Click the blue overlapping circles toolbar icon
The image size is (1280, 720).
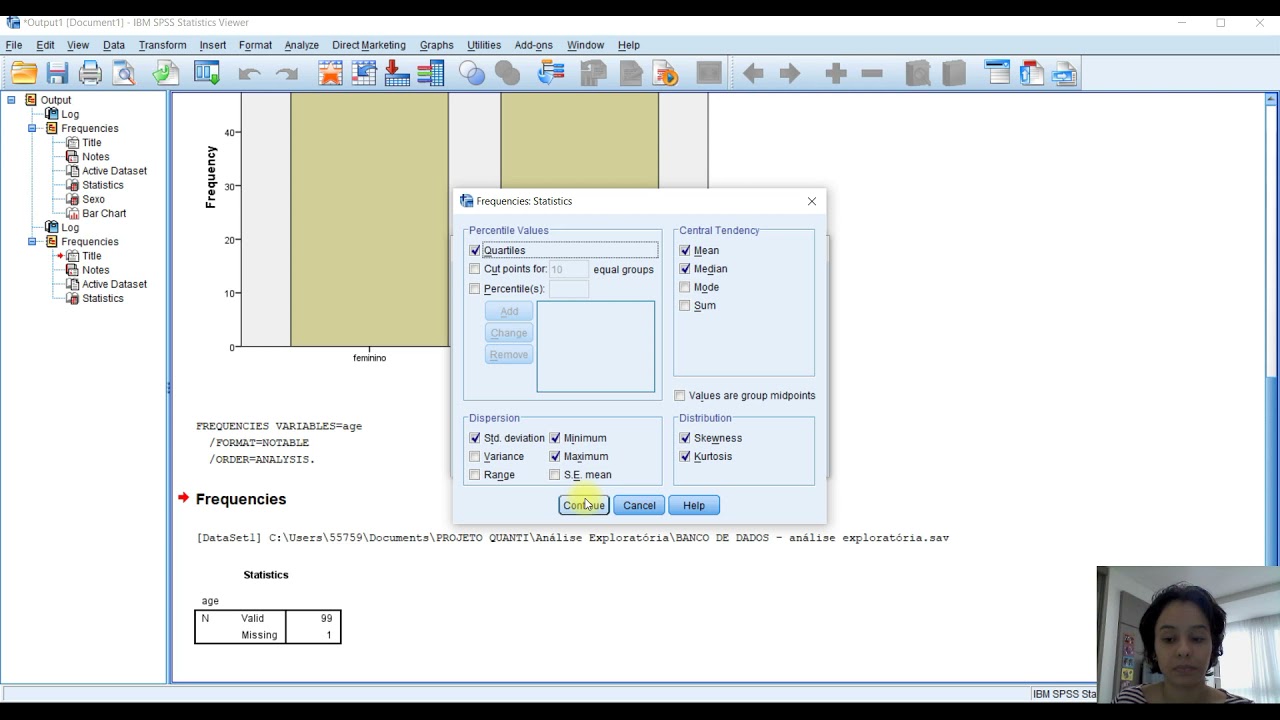tap(471, 73)
